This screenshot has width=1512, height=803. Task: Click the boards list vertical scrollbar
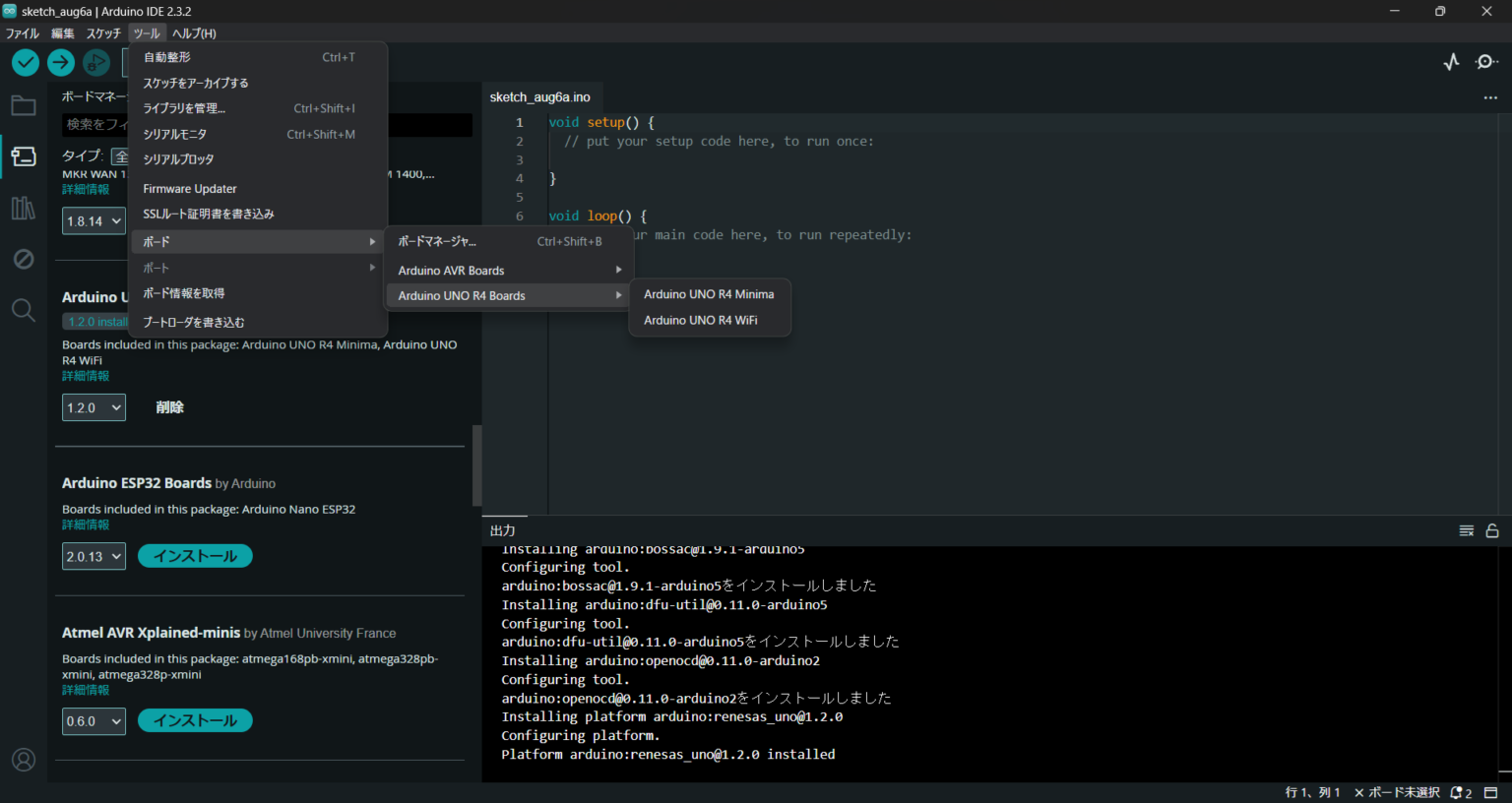[x=476, y=464]
